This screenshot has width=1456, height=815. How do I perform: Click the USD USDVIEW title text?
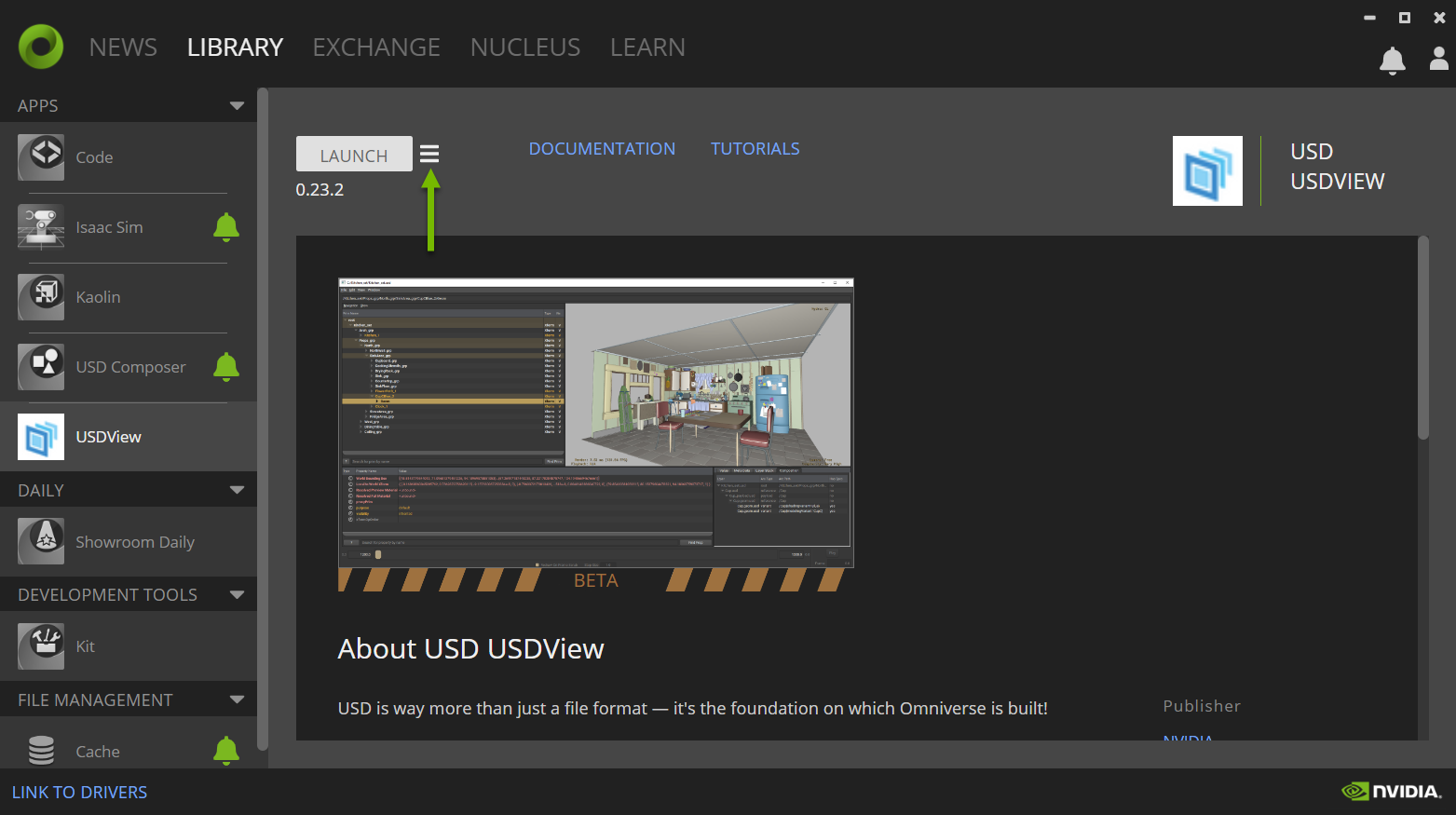[1338, 167]
